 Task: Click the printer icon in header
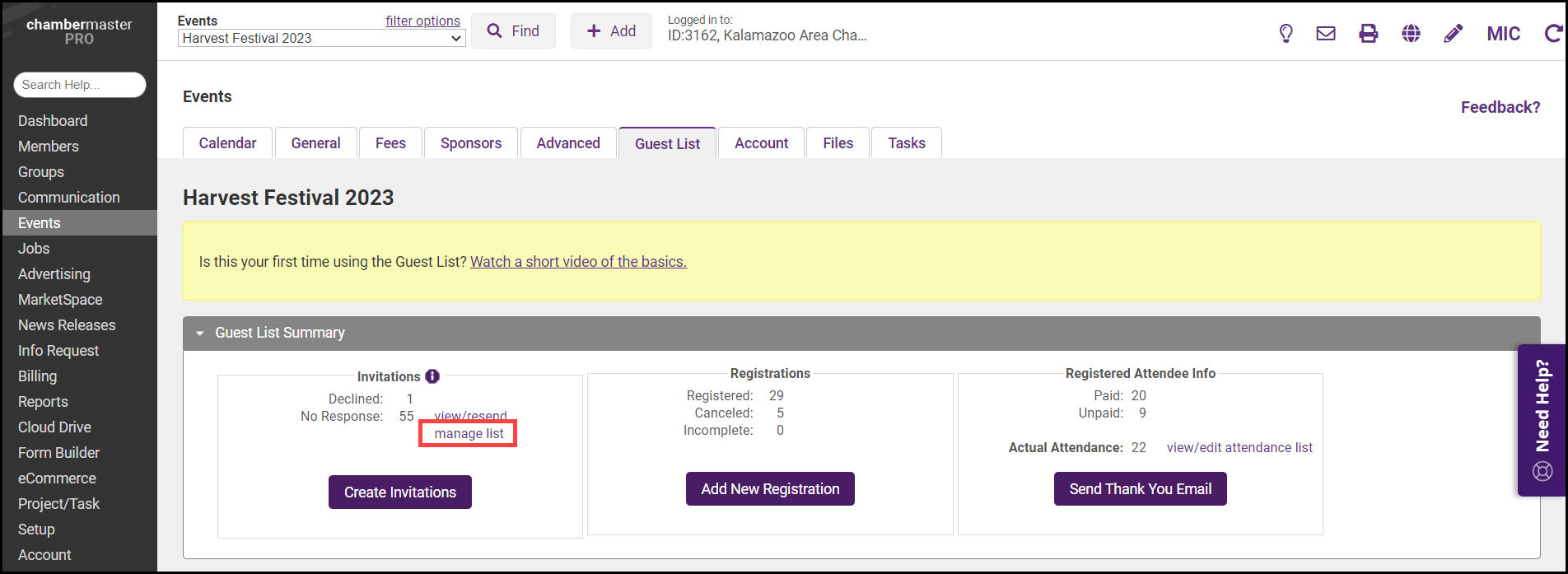pos(1368,34)
